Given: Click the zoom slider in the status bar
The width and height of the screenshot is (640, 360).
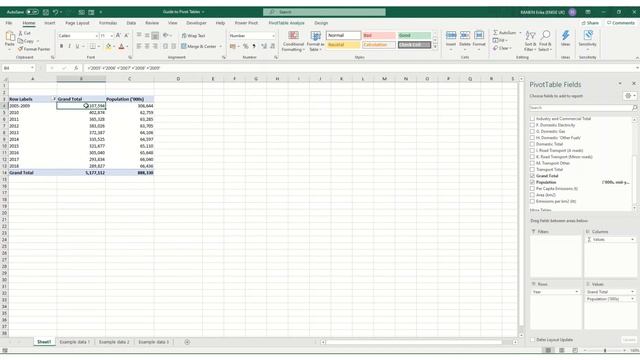Looking at the screenshot, I should pyautogui.click(x=604, y=350).
